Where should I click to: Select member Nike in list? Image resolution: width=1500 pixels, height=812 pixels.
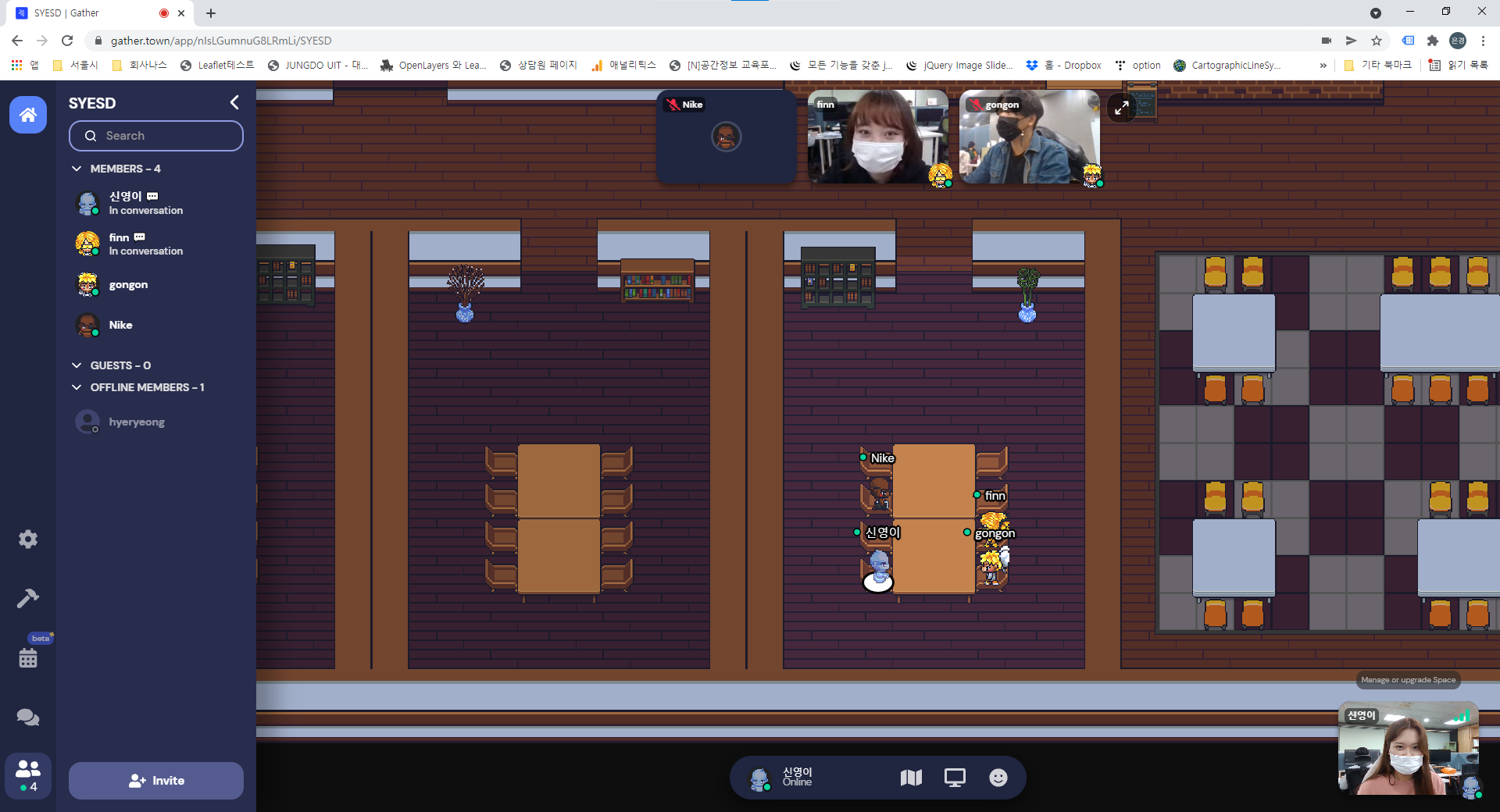[156, 325]
